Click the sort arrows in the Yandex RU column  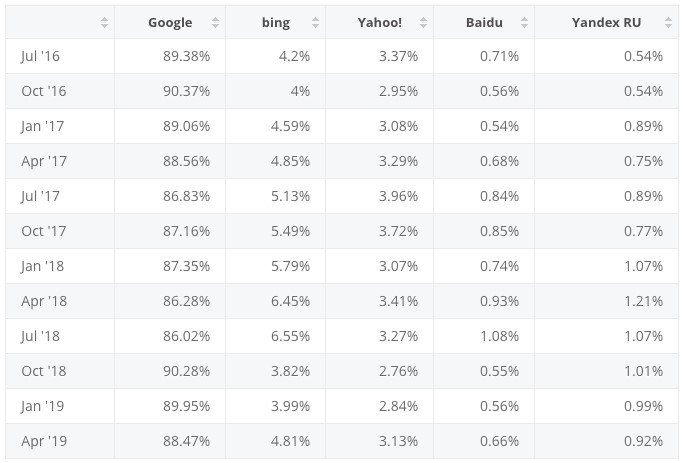[x=668, y=22]
